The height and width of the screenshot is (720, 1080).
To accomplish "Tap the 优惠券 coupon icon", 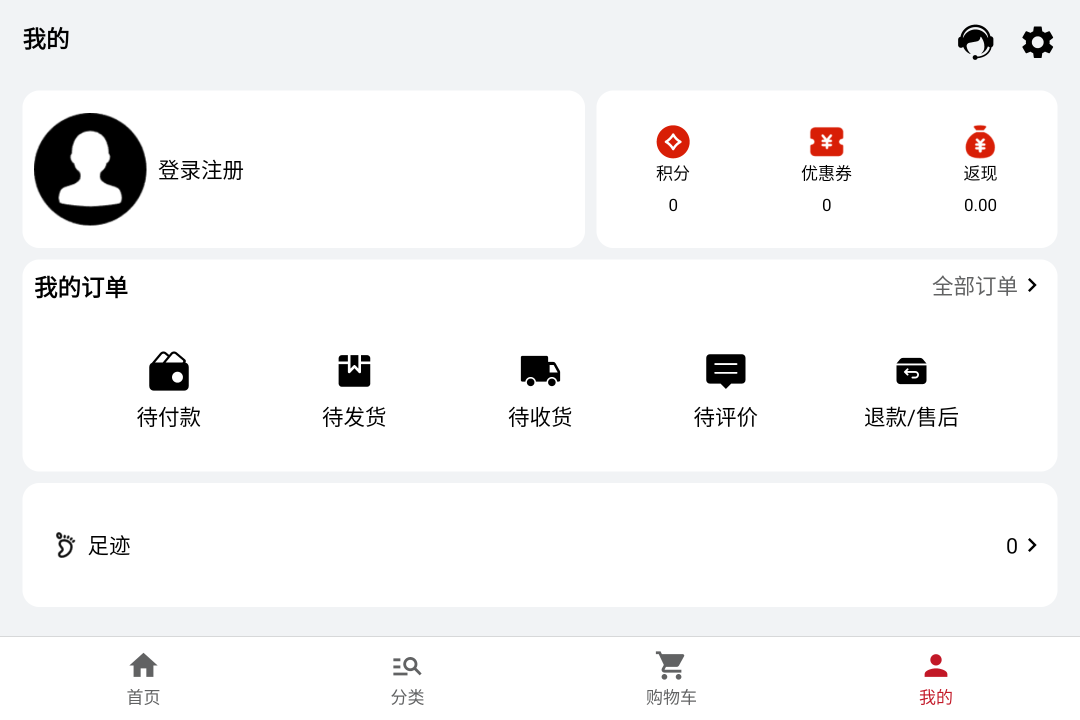I will pos(827,142).
